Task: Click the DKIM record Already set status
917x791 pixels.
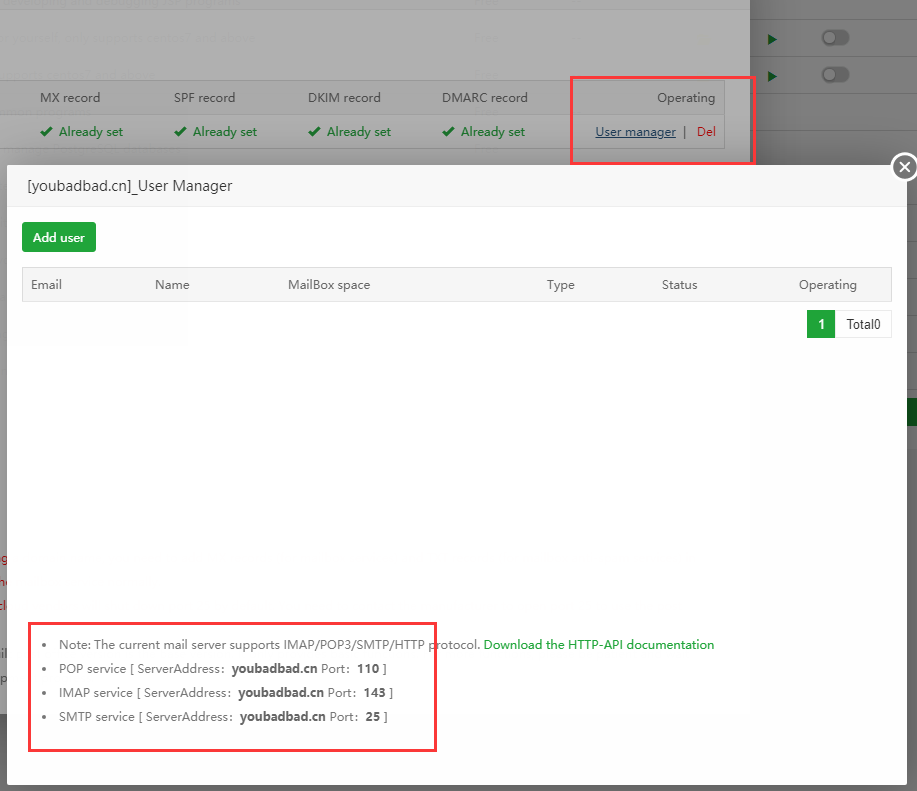Action: tap(358, 132)
